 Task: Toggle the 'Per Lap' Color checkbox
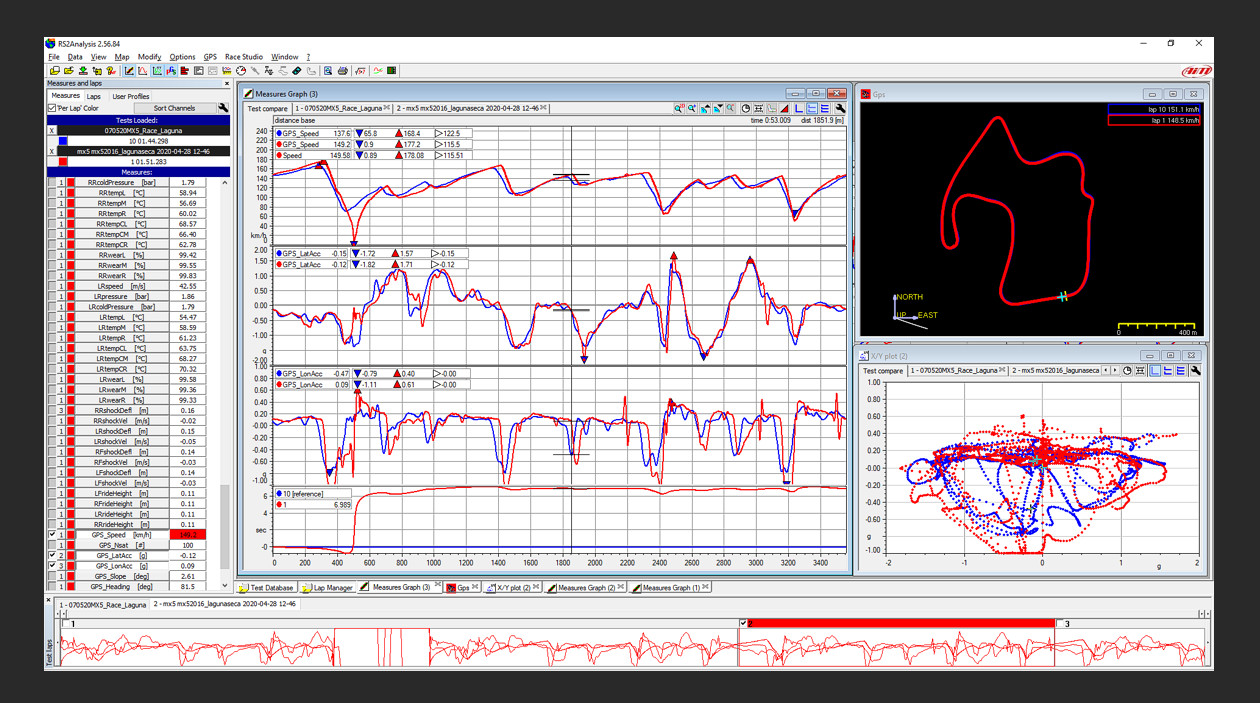[53, 108]
